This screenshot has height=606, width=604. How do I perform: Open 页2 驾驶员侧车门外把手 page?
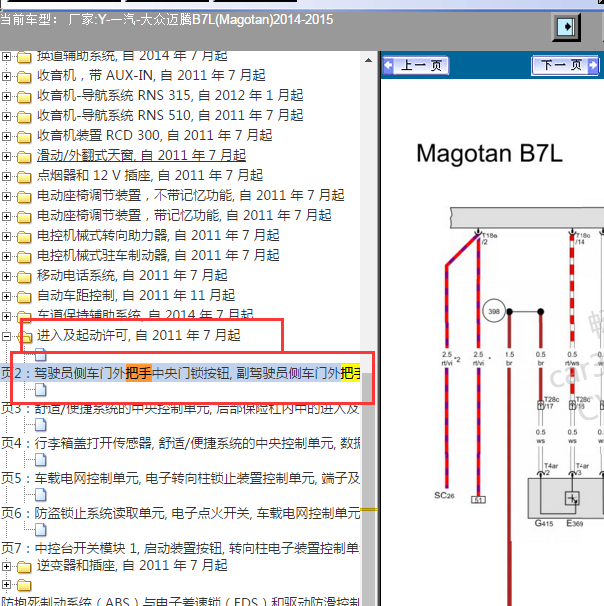tap(180, 373)
